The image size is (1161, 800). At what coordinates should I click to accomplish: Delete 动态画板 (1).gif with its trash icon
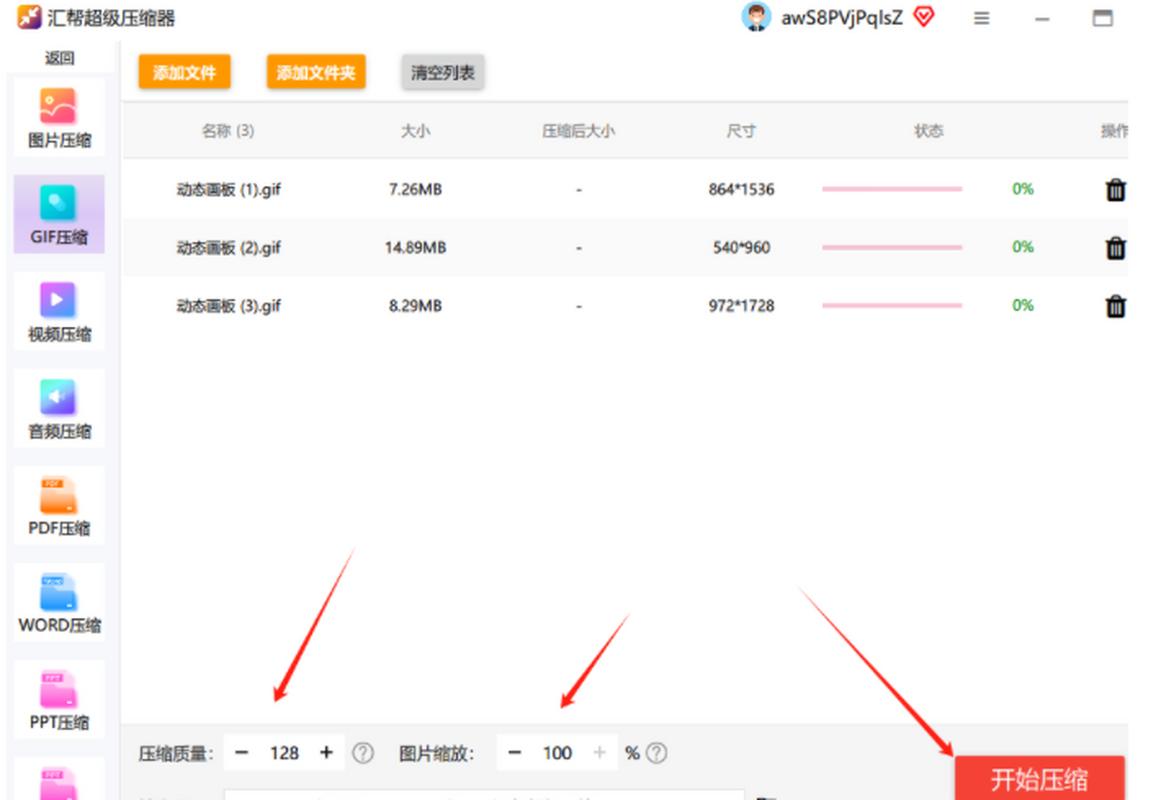(1115, 190)
